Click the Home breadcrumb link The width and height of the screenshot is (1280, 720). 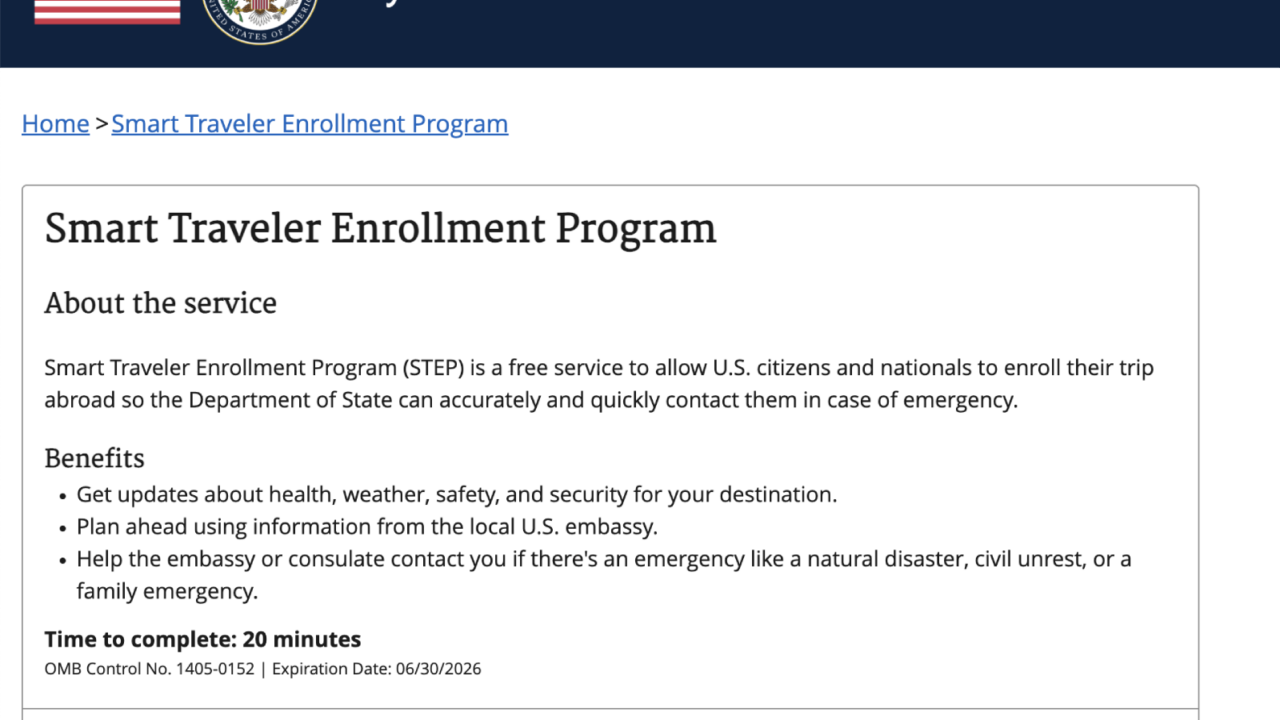[55, 123]
